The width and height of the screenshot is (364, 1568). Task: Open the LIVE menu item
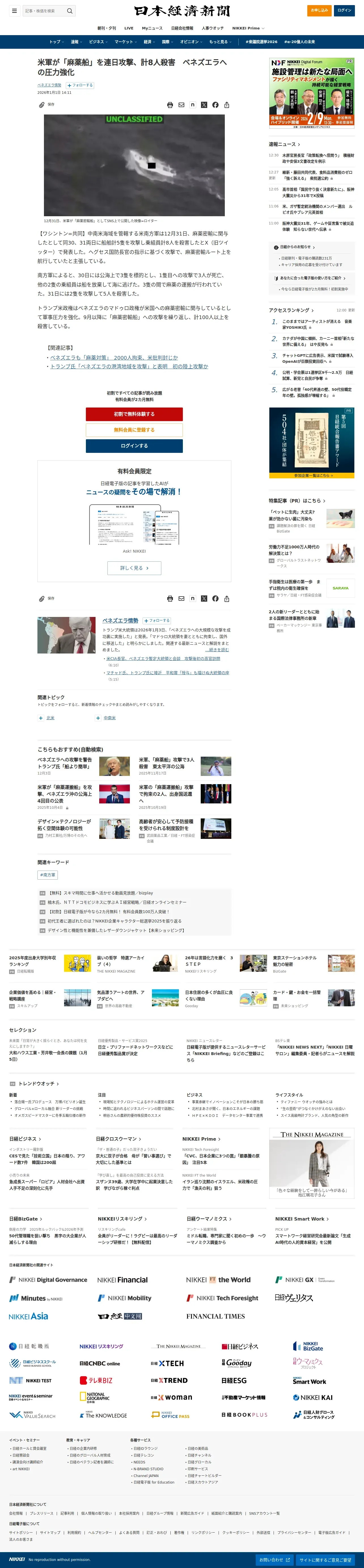pos(129,28)
